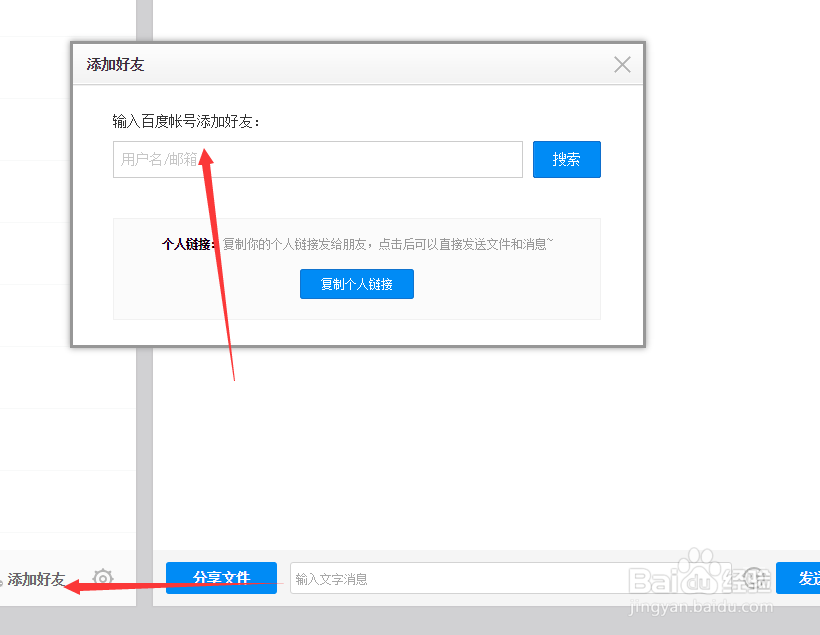Select the 添加好友 entry at bottom left
This screenshot has width=820, height=635.
(38, 578)
